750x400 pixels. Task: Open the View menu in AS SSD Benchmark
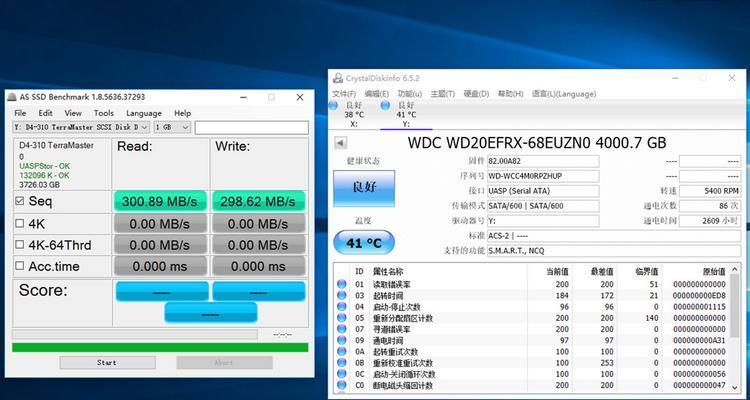pos(73,113)
